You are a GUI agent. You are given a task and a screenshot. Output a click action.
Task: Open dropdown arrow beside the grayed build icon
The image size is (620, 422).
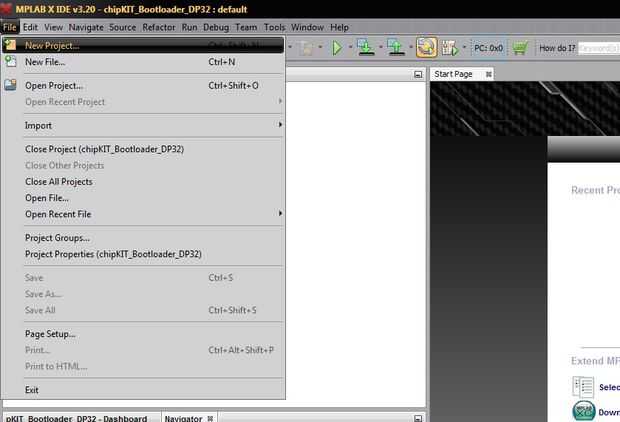click(x=320, y=47)
